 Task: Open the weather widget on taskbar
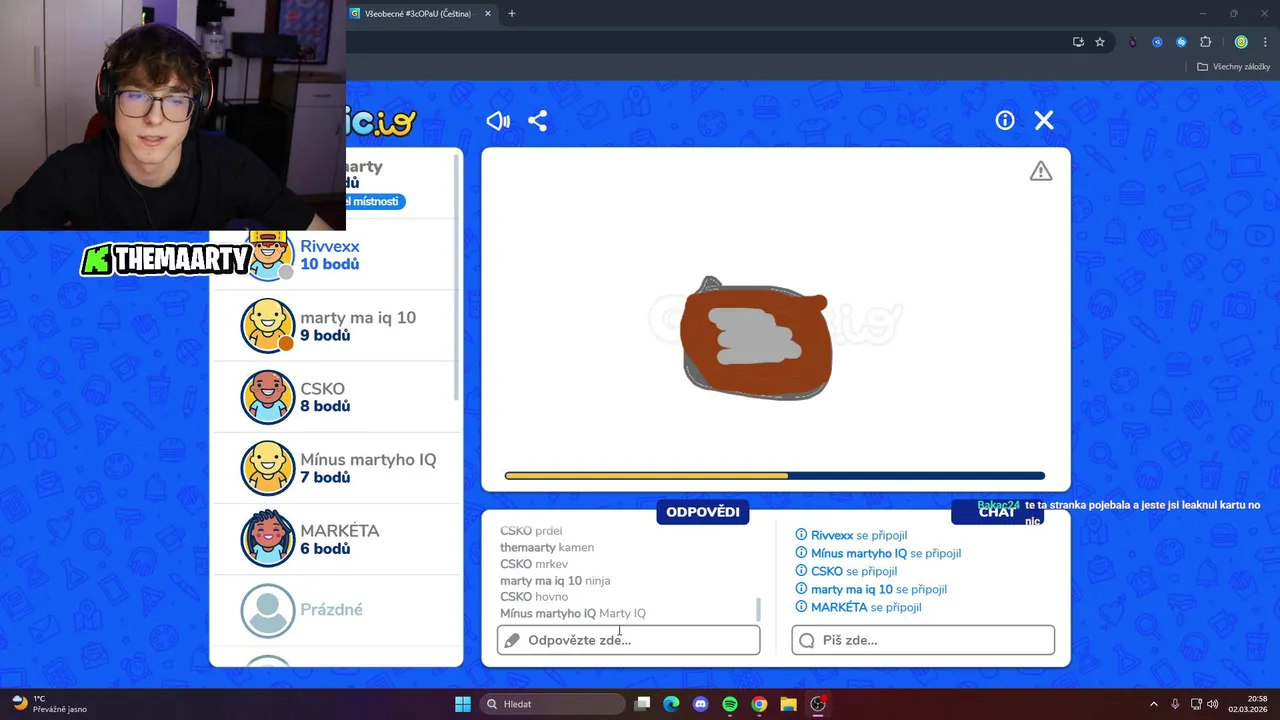[x=50, y=704]
